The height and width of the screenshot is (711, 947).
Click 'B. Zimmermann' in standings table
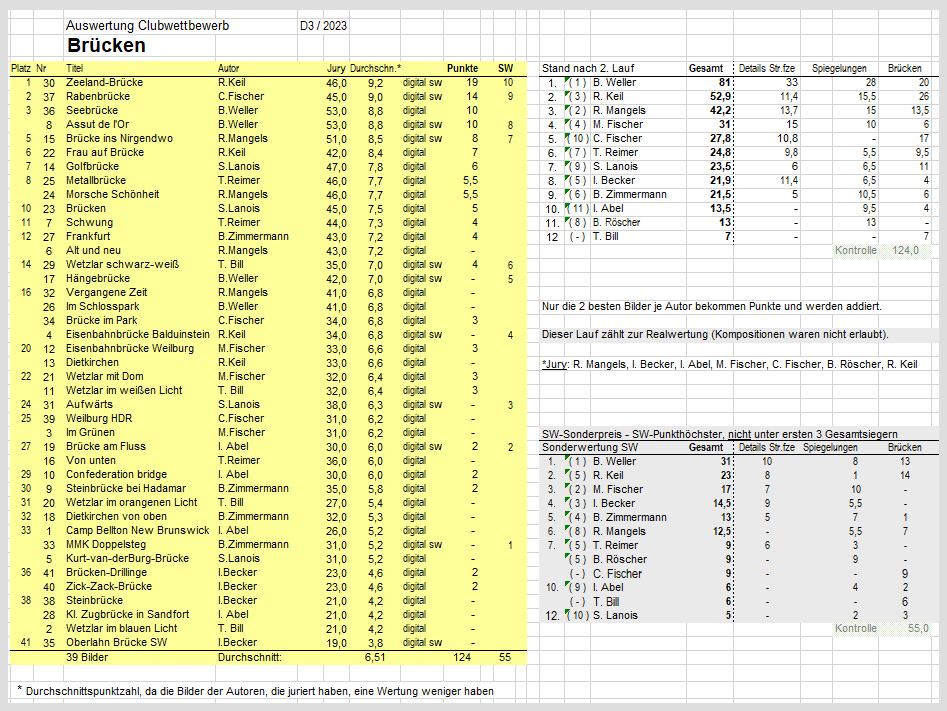[629, 194]
